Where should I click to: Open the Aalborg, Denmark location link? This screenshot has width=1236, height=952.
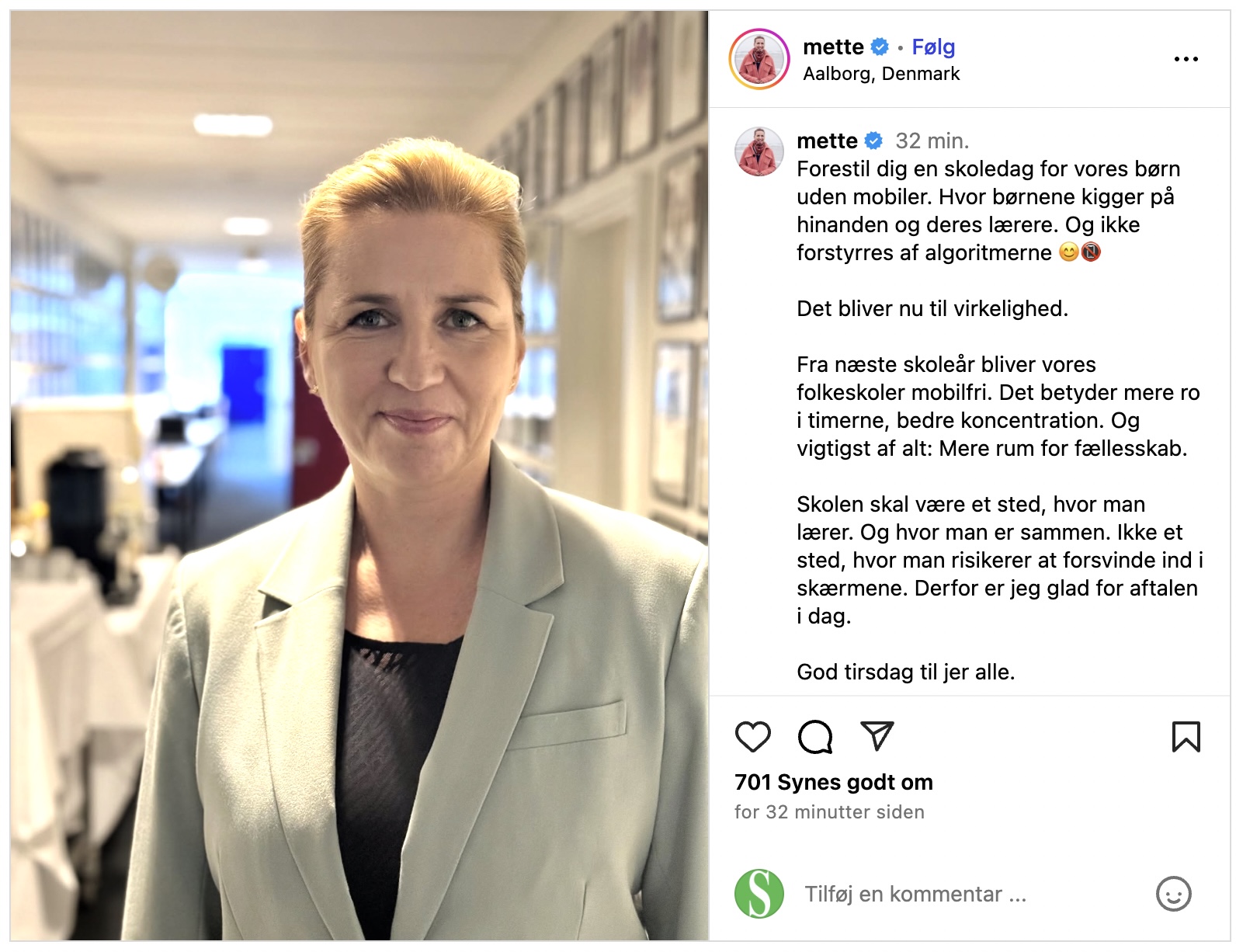[x=881, y=74]
